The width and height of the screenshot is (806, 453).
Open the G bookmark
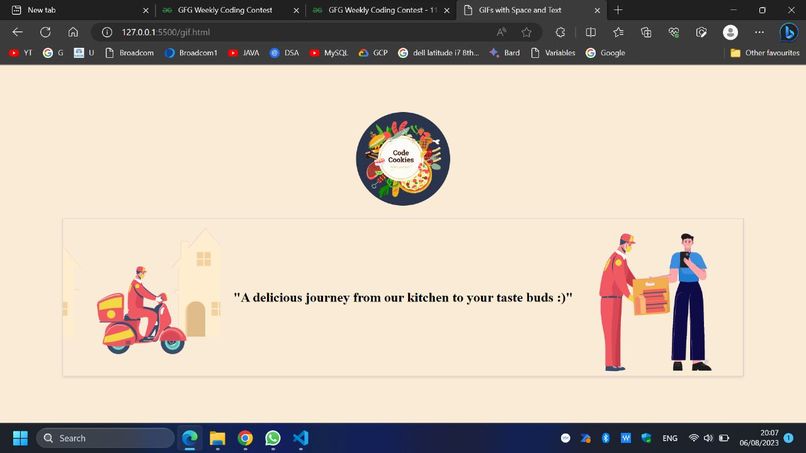pos(53,52)
